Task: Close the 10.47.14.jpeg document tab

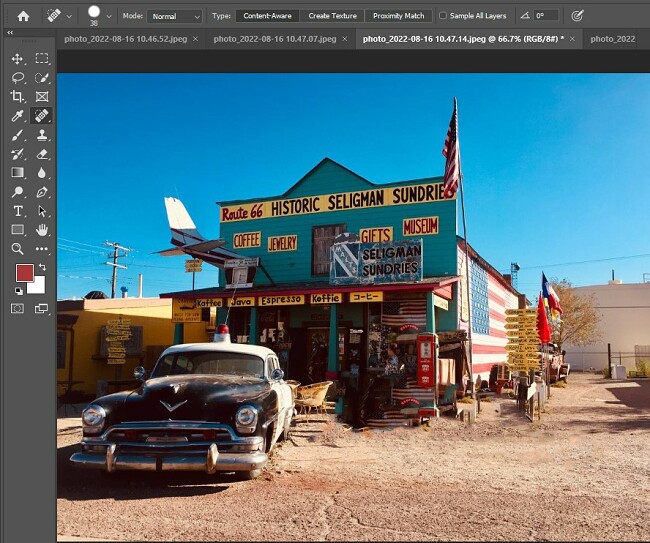Action: (x=572, y=39)
